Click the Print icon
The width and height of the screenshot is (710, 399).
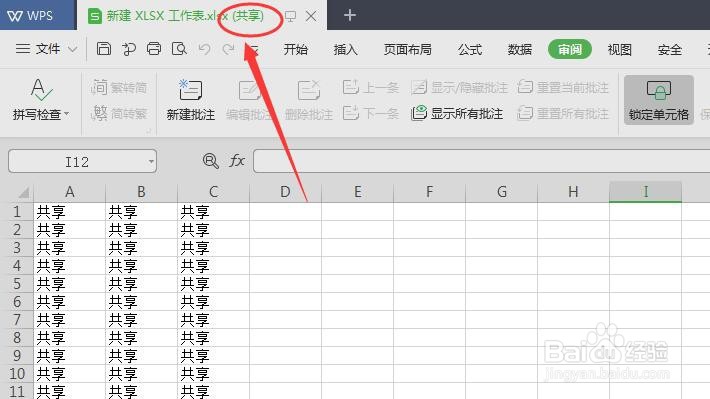154,49
